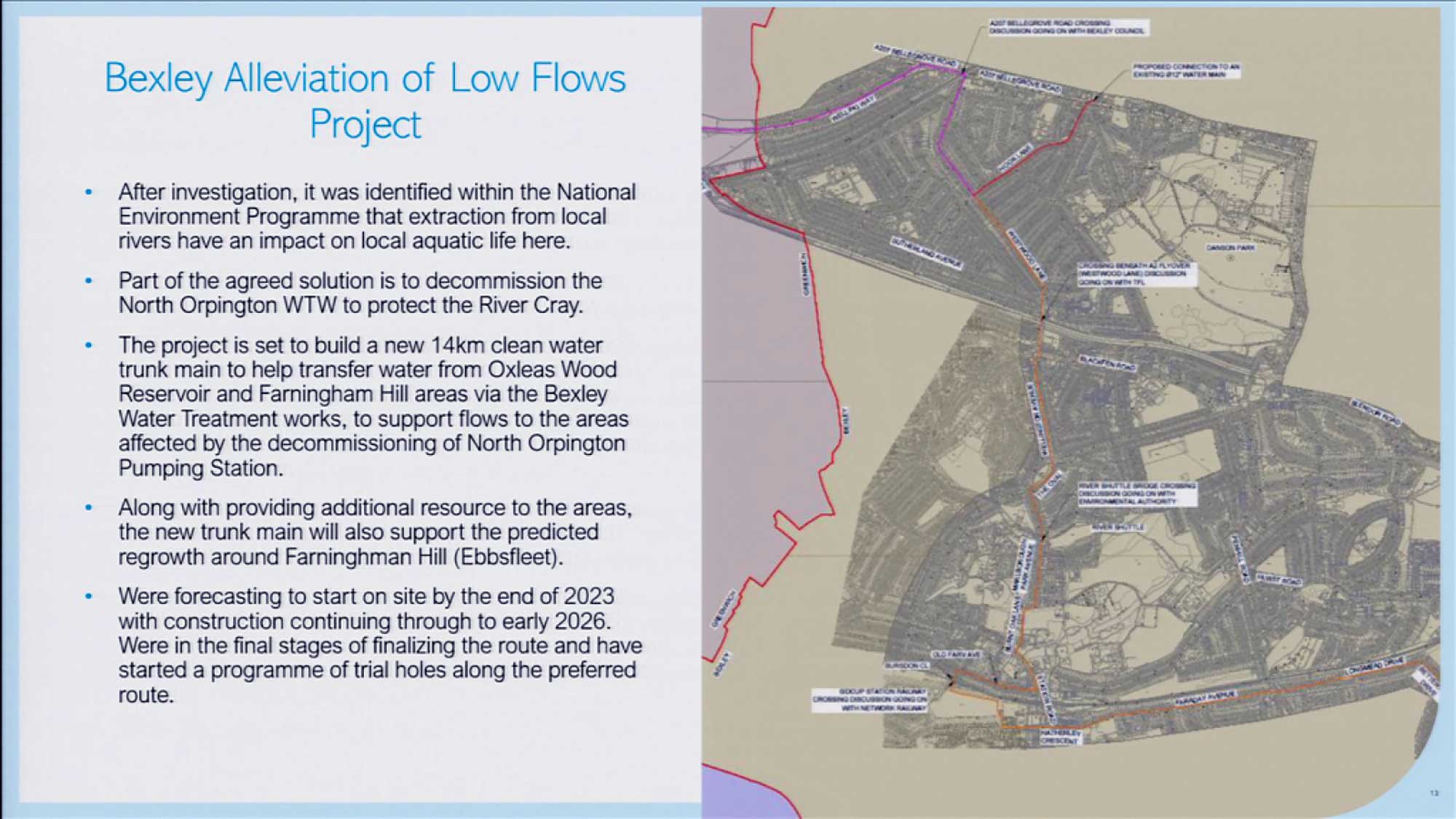1456x819 pixels.
Task: Click the A207 Bellegrove Road Crossing callout
Action: click(x=1067, y=27)
